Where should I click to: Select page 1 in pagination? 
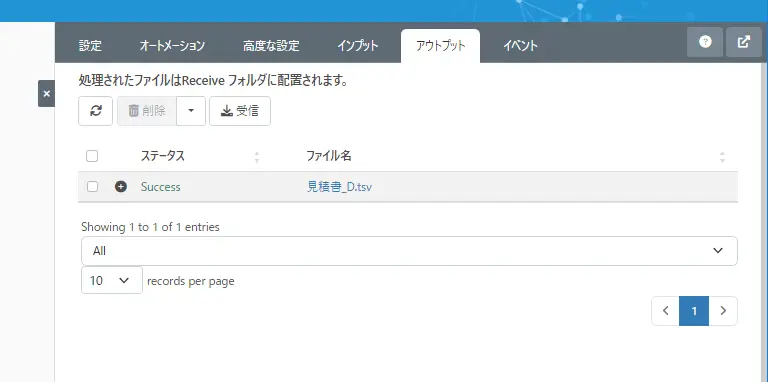click(694, 310)
